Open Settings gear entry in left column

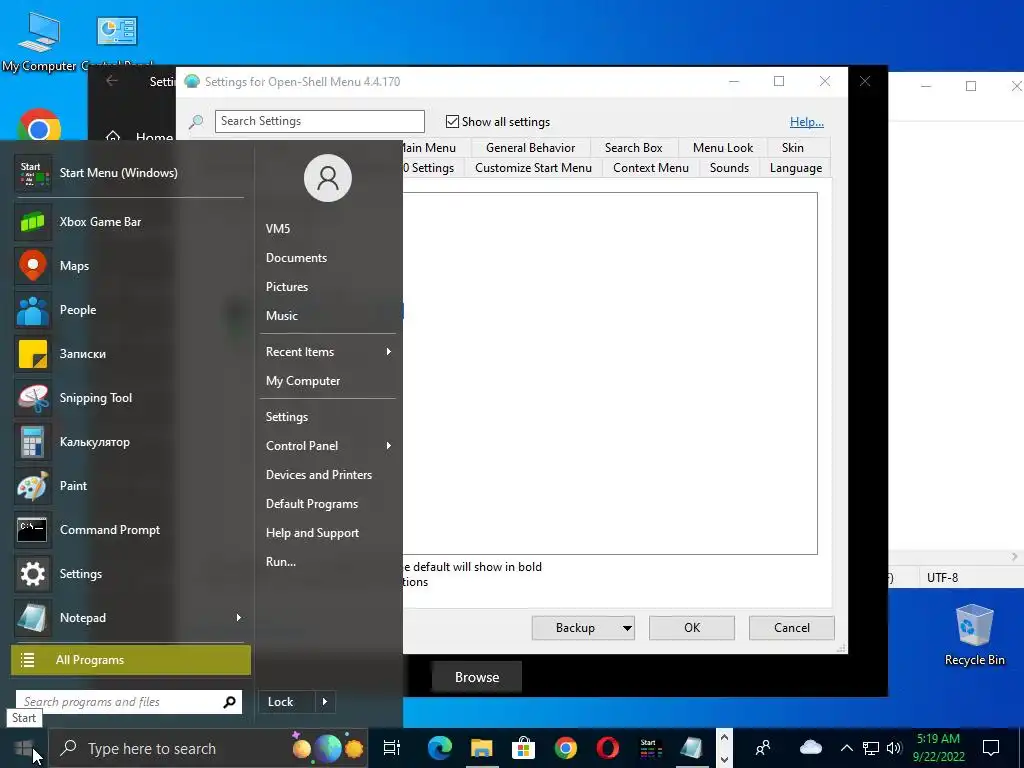click(129, 574)
